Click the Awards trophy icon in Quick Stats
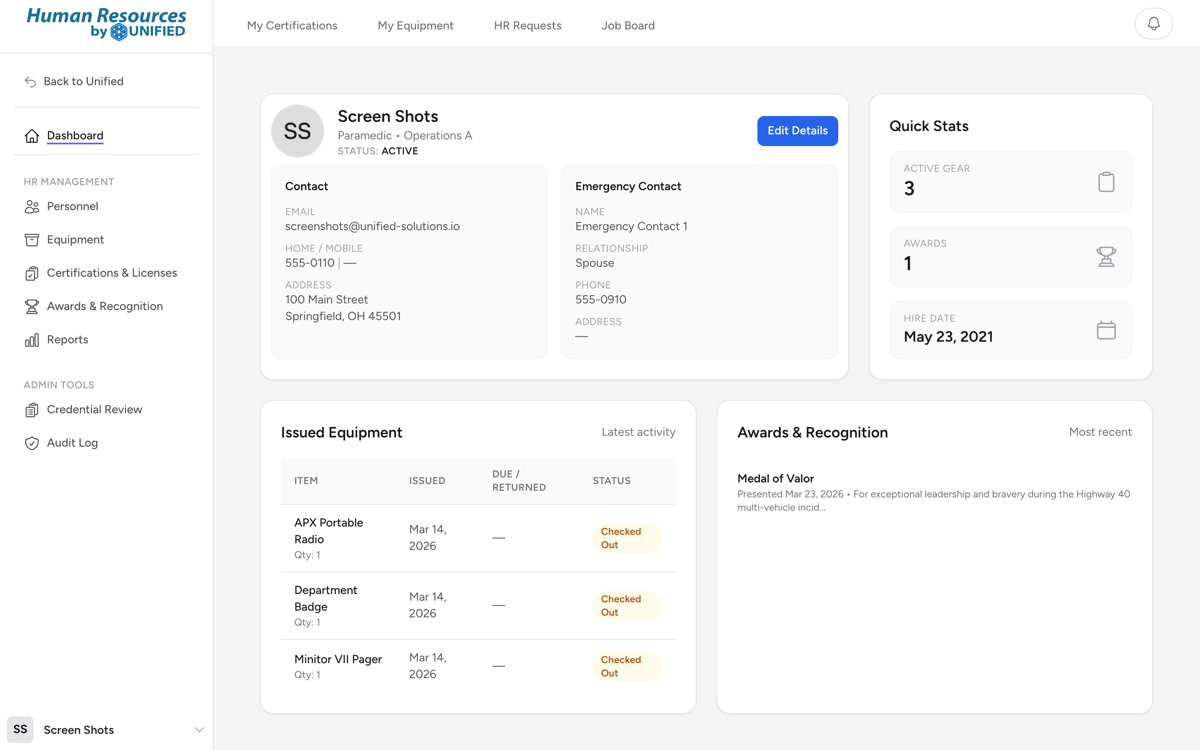The height and width of the screenshot is (750, 1200). tap(1106, 257)
